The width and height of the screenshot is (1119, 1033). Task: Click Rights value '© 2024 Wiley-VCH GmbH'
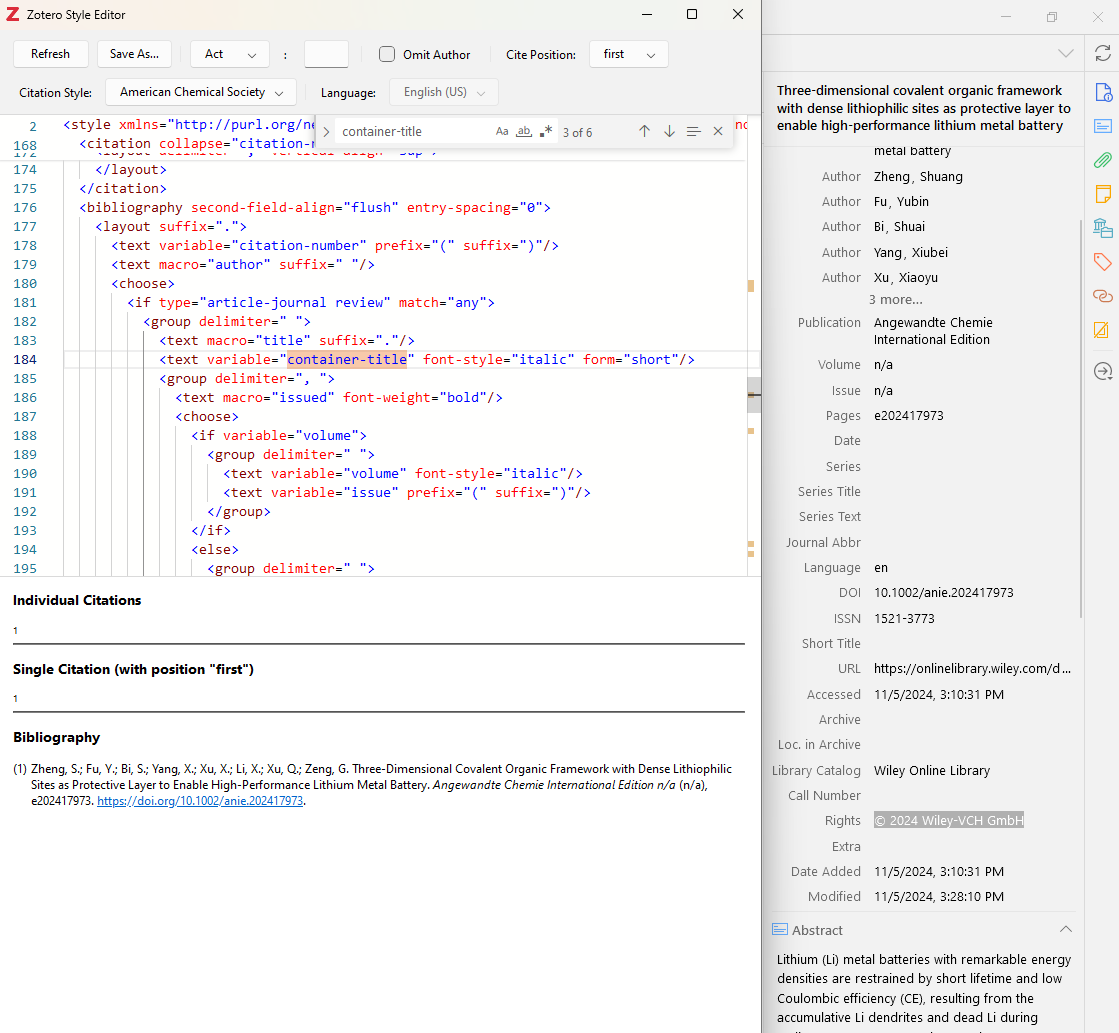pos(948,820)
